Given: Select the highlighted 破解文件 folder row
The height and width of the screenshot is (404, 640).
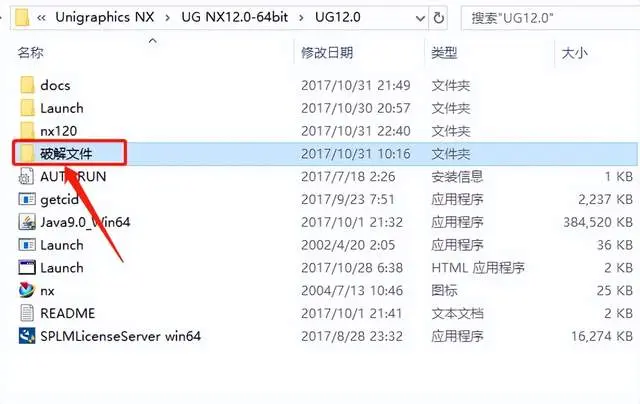Looking at the screenshot, I should point(324,153).
